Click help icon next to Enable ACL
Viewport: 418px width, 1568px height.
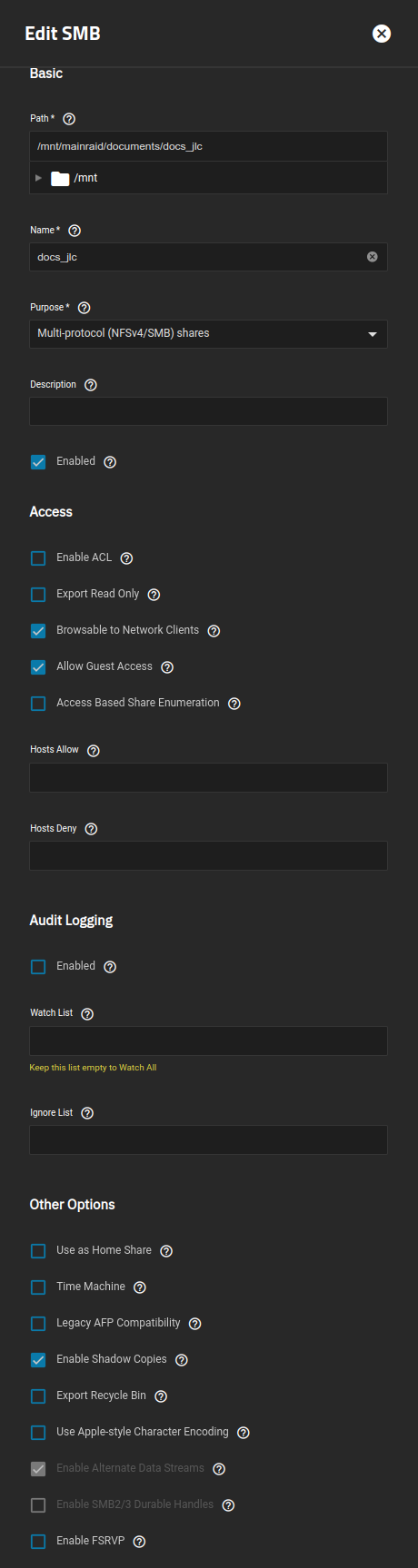(x=127, y=558)
